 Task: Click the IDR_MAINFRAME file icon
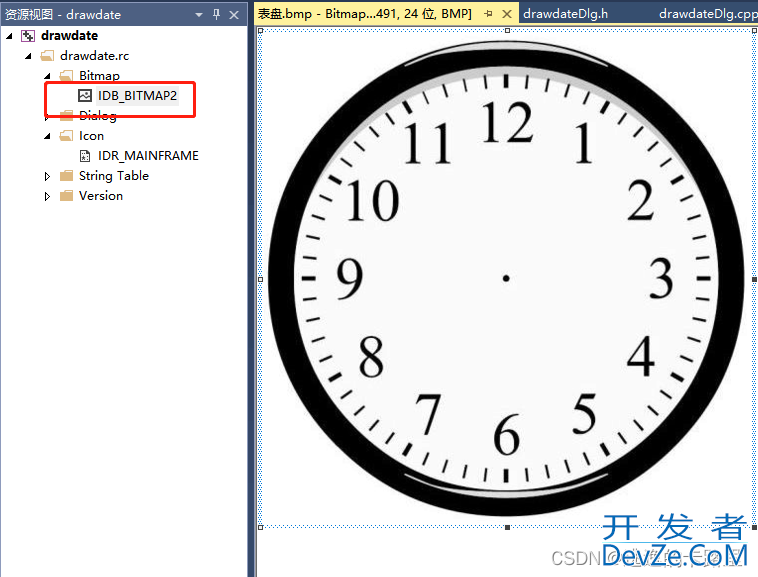click(x=85, y=156)
